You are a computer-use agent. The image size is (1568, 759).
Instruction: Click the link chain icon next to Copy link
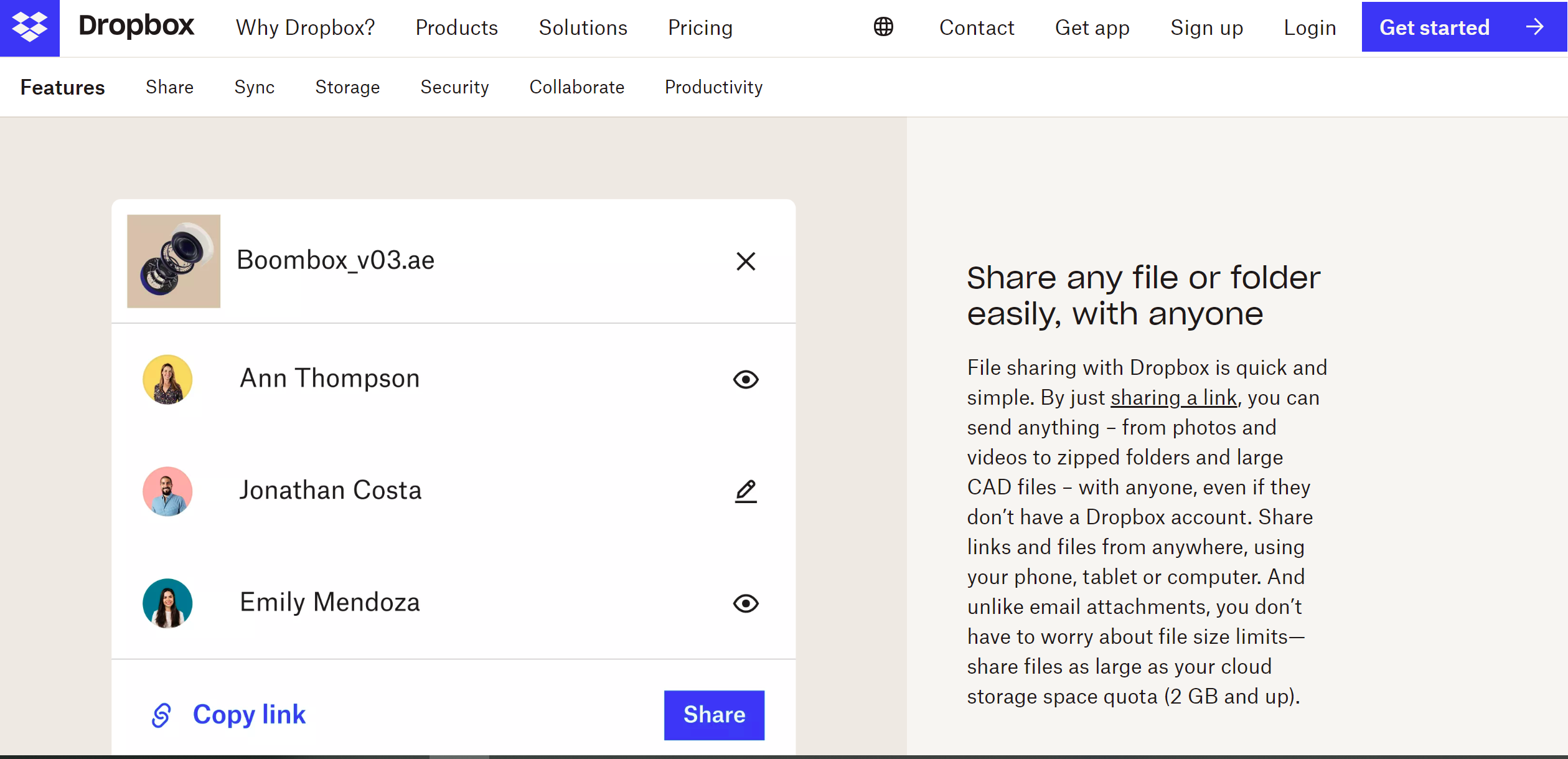tap(160, 714)
